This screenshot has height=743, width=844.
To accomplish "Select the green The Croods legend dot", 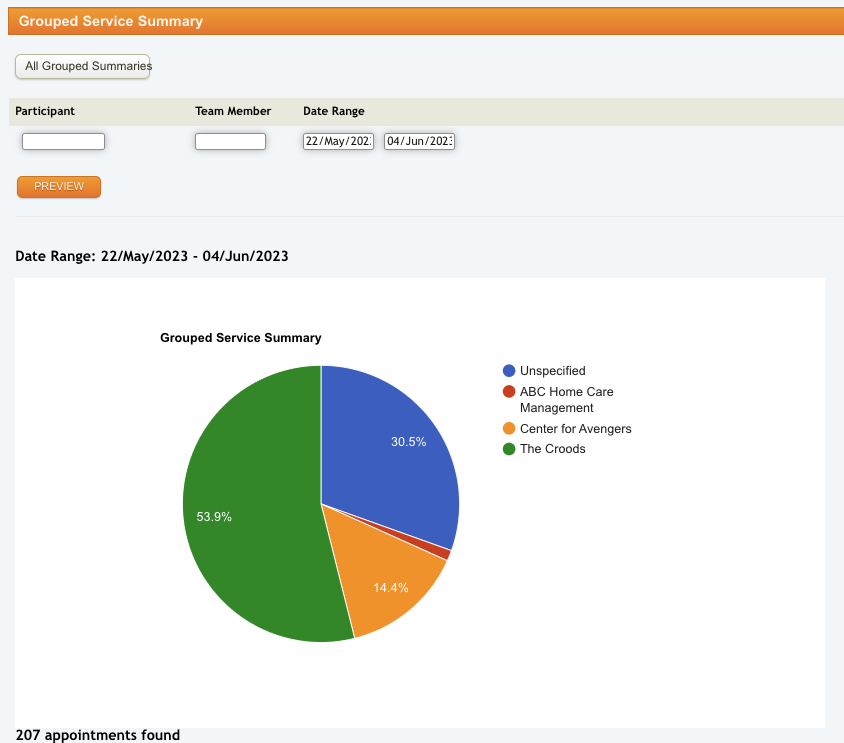I will (509, 448).
